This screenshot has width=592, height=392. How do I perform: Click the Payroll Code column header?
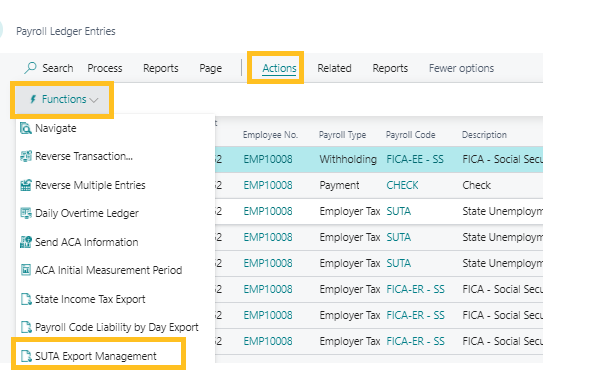point(410,135)
